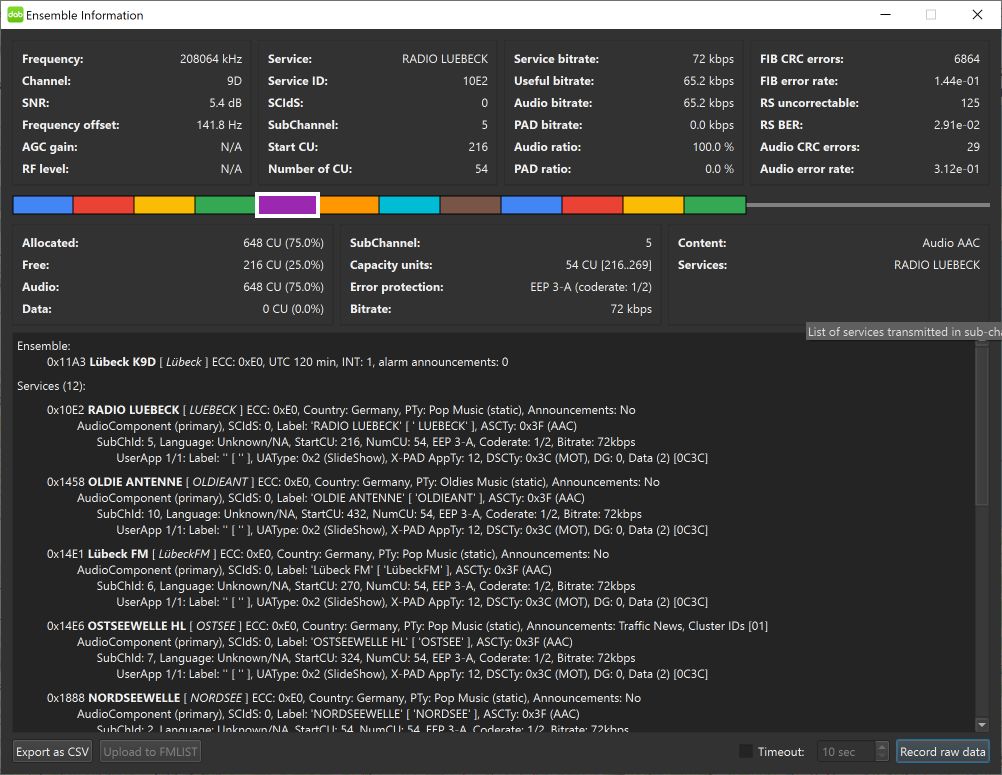The height and width of the screenshot is (775, 1002).
Task: Minimize the Ensemble Information window
Action: [885, 15]
